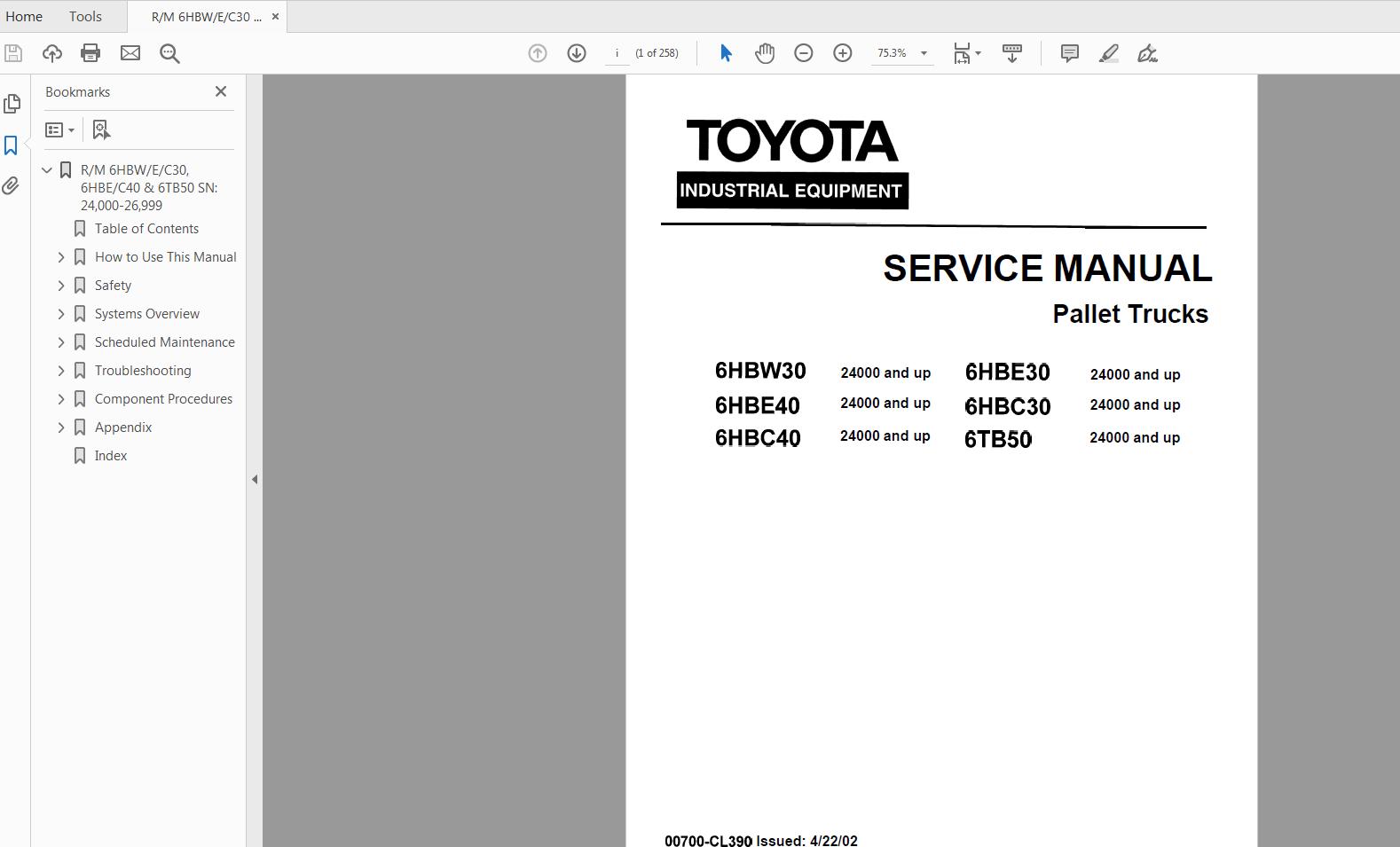Close the R/M 6HBW/E/C30 document tab
This screenshot has height=847, width=1400.
275,16
